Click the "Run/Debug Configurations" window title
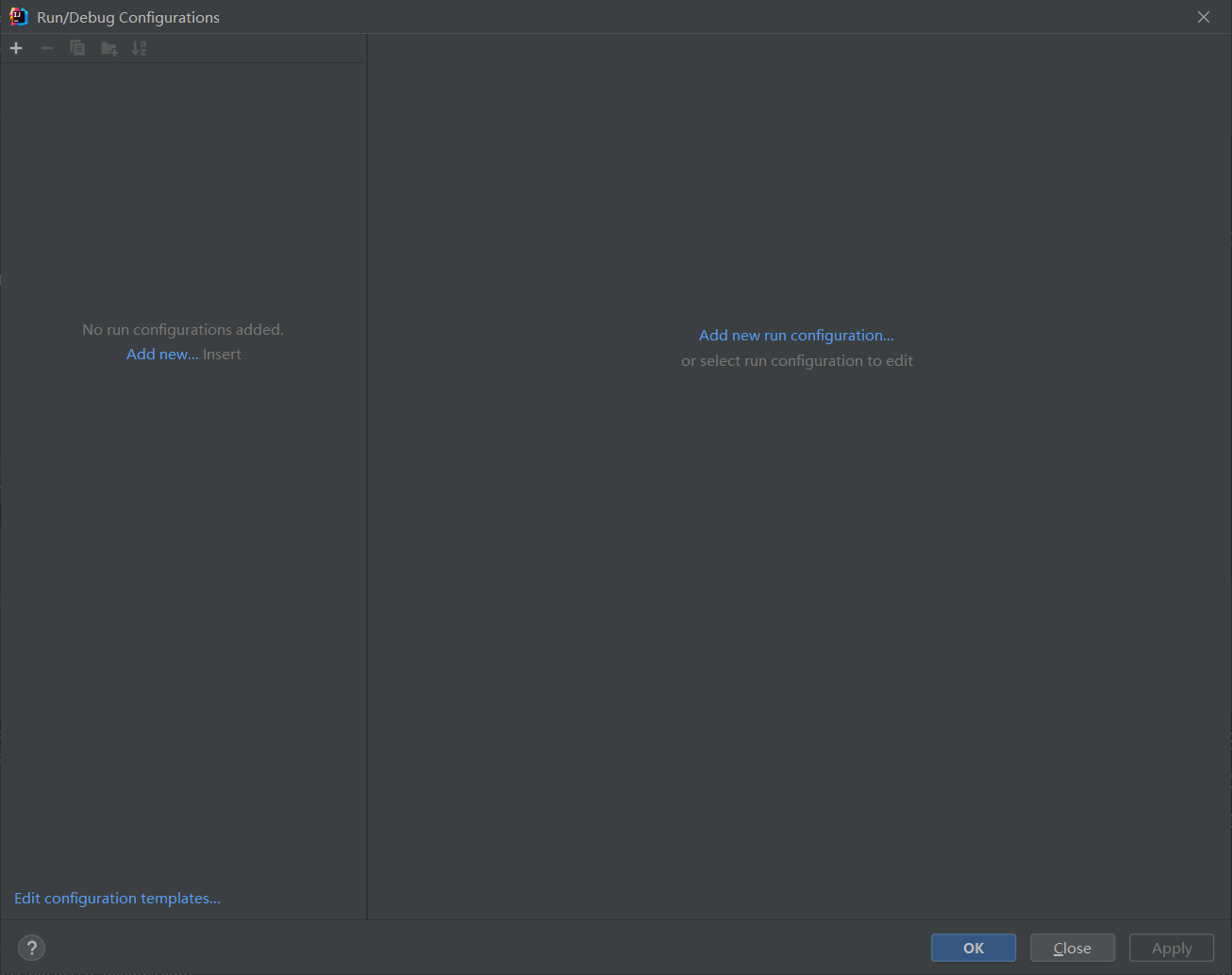The image size is (1232, 975). click(x=128, y=17)
